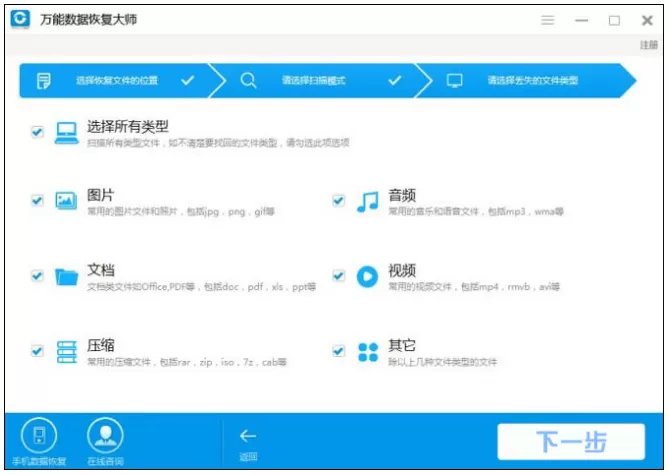Image resolution: width=669 pixels, height=475 pixels.
Task: Click the stacked archive icon next to 压缩
Action: pyautogui.click(x=67, y=352)
